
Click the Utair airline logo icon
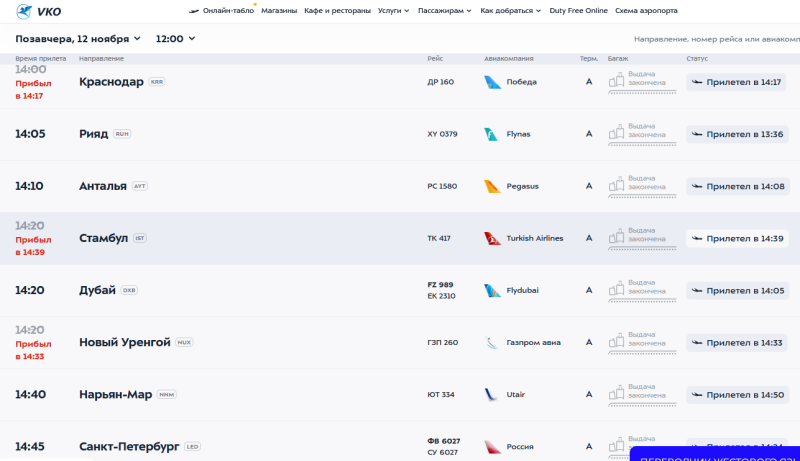[491, 394]
